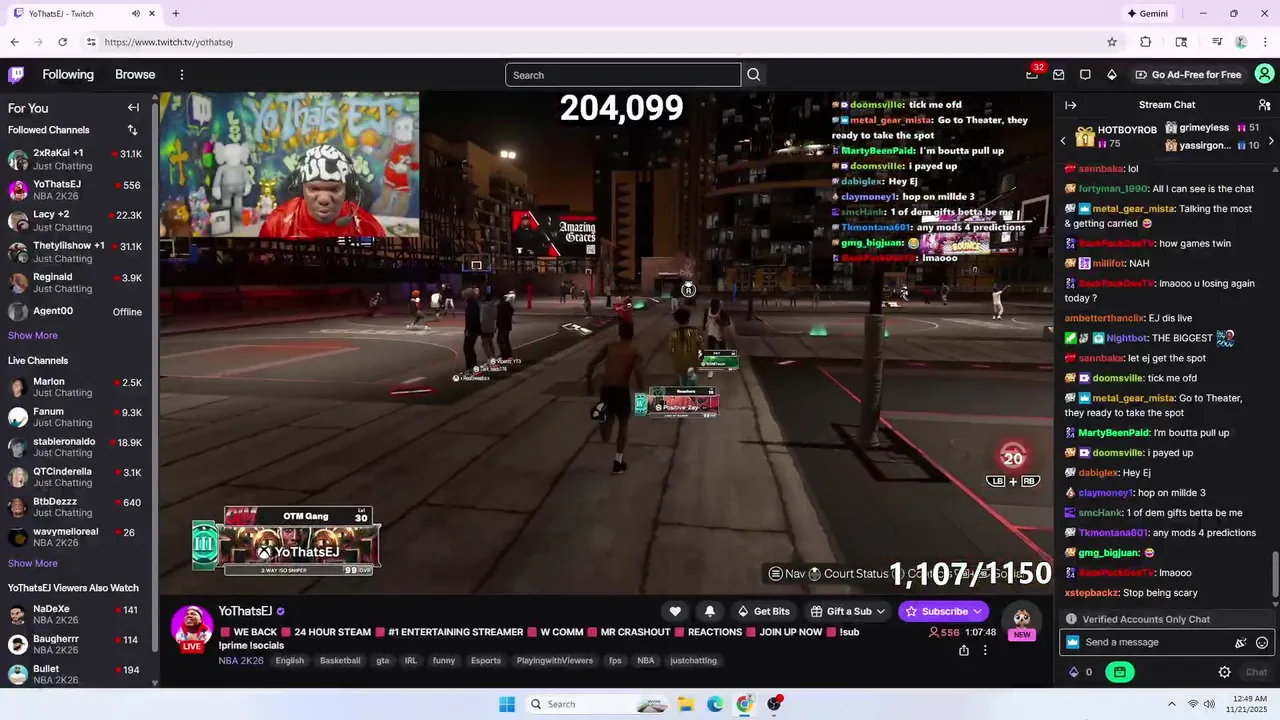The height and width of the screenshot is (720, 1280).
Task: Open the three-dot menu beside Browse
Action: click(182, 75)
